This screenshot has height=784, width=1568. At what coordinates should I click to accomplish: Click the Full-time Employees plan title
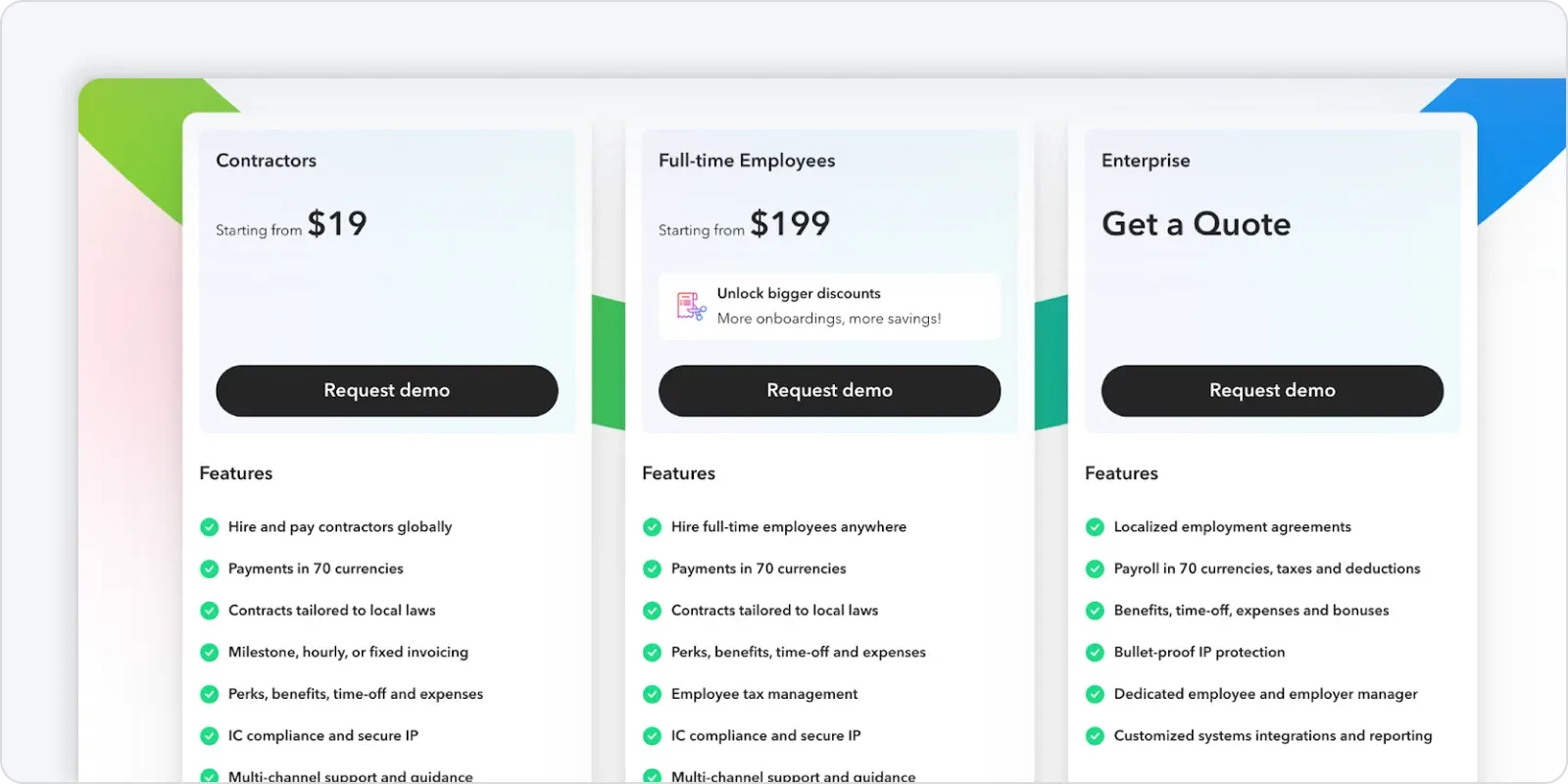747,161
